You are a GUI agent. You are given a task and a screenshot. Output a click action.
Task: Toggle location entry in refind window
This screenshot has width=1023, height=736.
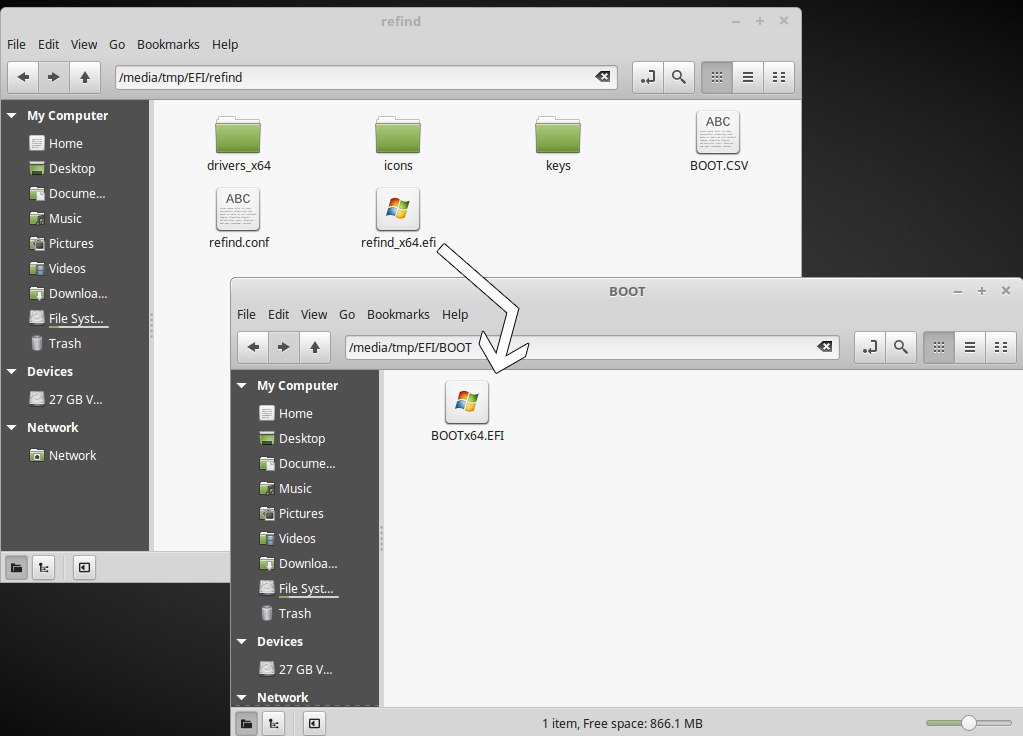648,77
